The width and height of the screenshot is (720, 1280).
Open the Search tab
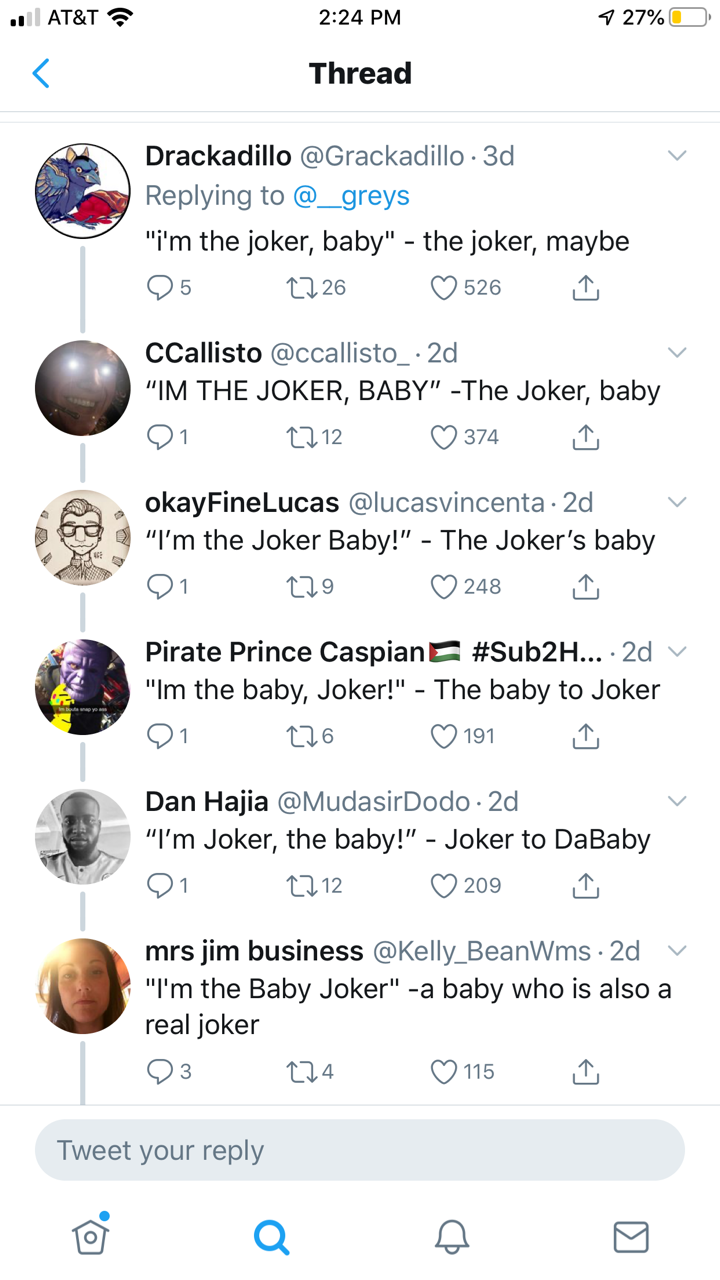point(271,1237)
